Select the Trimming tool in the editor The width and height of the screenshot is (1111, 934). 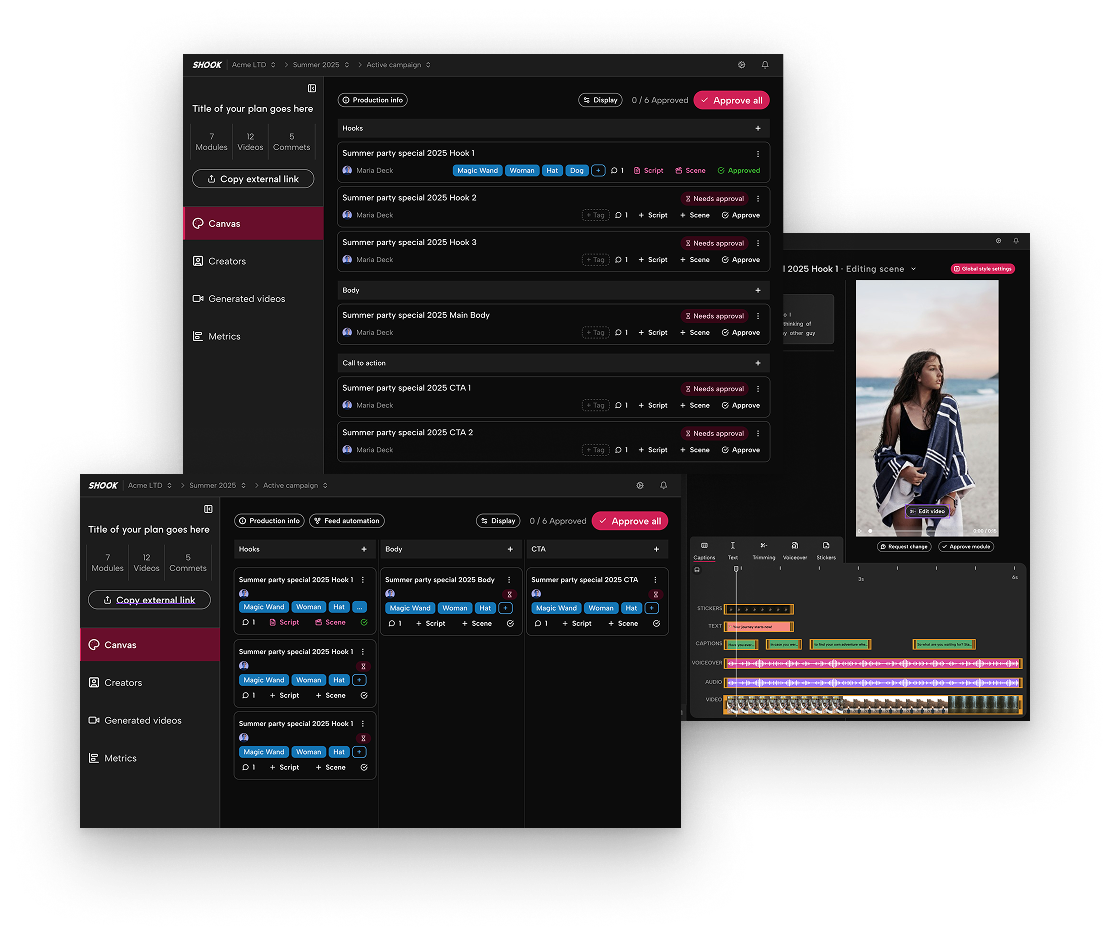point(764,550)
